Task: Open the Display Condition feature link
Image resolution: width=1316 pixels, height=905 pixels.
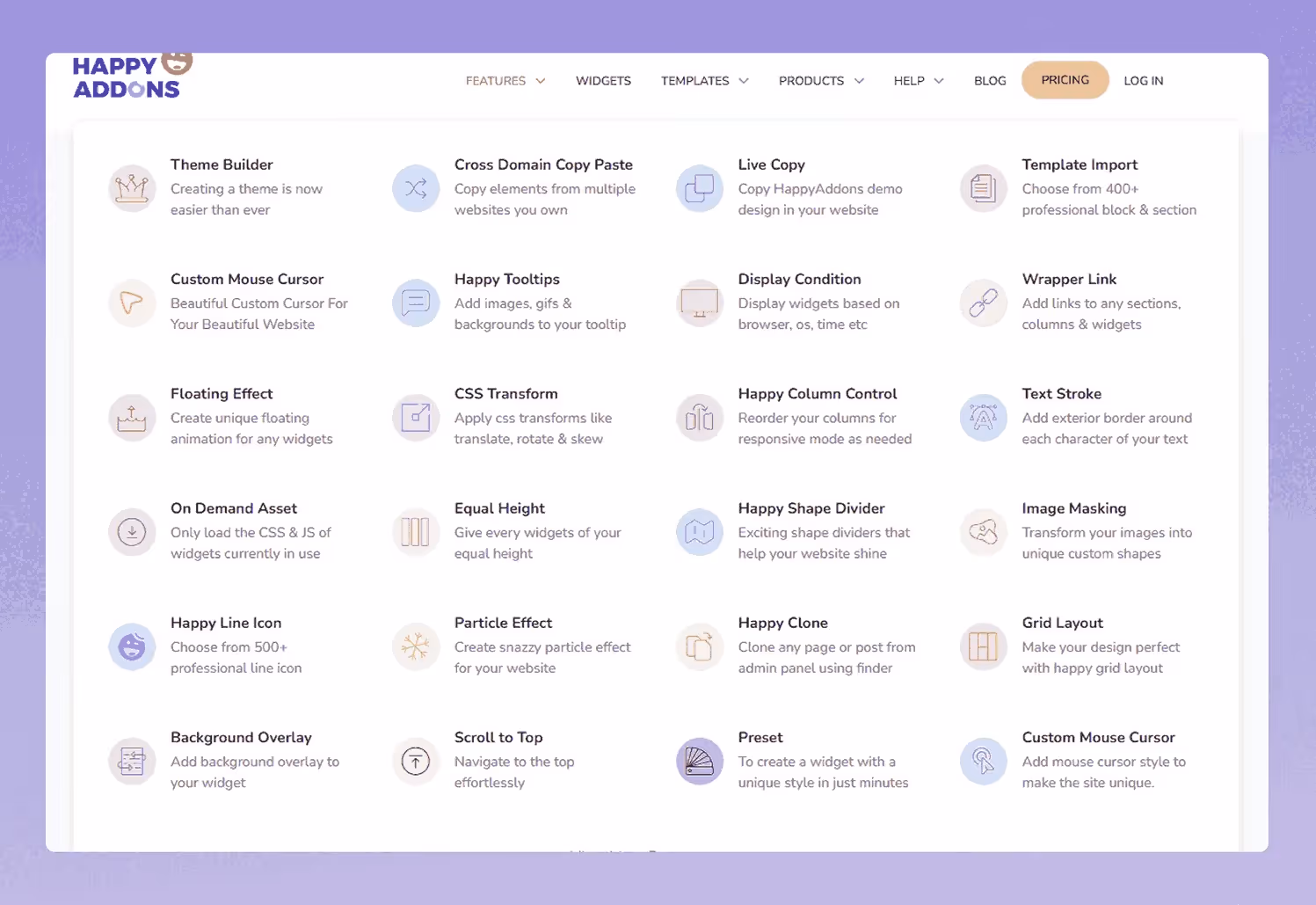Action: pyautogui.click(x=799, y=279)
